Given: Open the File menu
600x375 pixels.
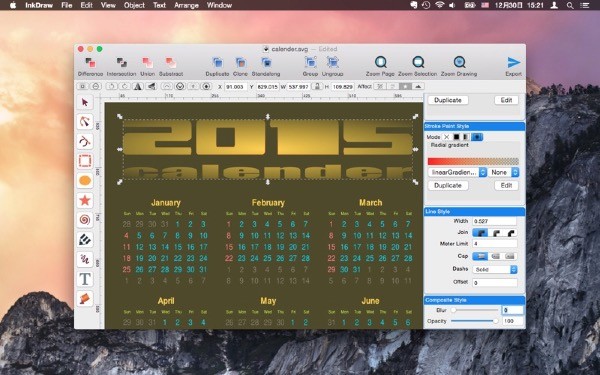Looking at the screenshot, I should click(67, 5).
